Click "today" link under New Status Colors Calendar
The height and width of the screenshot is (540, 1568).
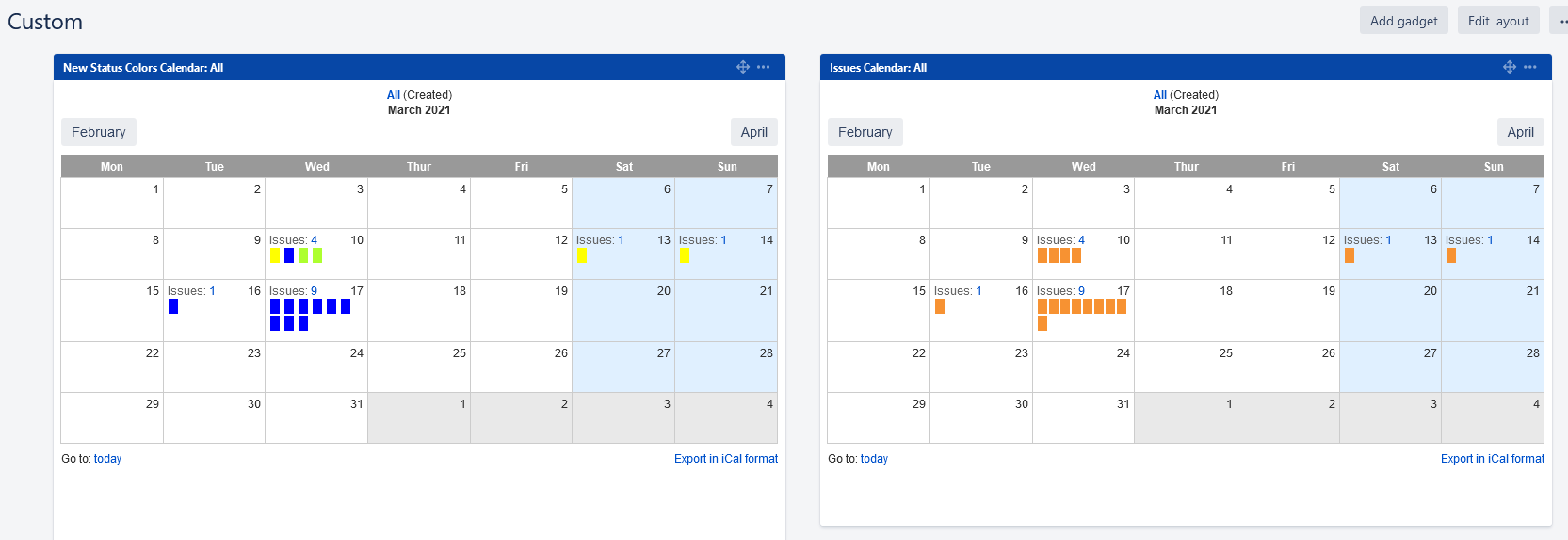(107, 459)
